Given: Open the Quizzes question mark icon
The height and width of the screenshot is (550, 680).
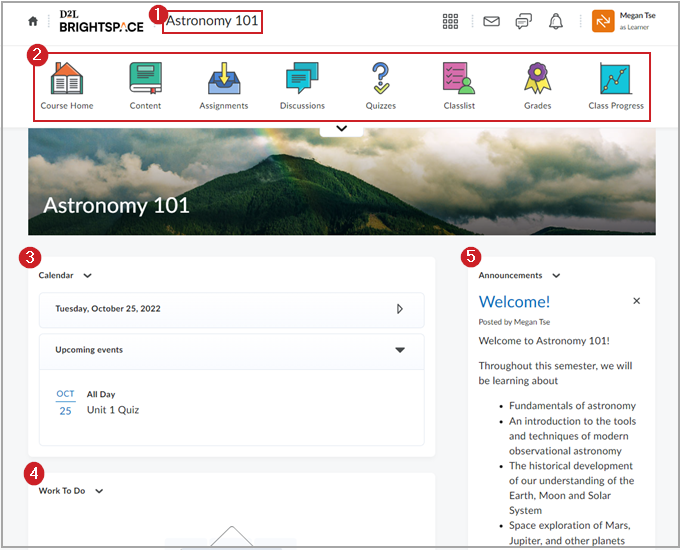Looking at the screenshot, I should [381, 78].
